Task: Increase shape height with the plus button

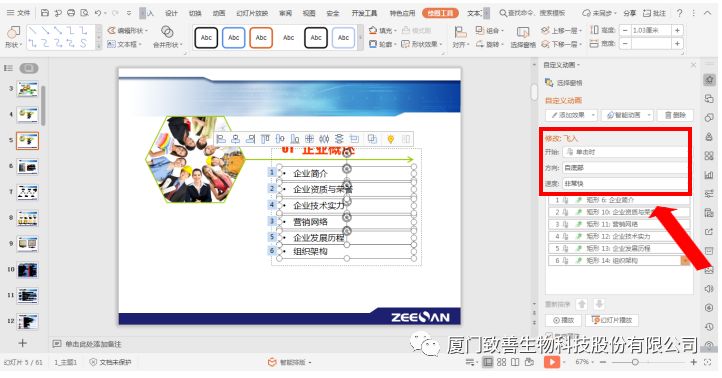Action: (677, 30)
